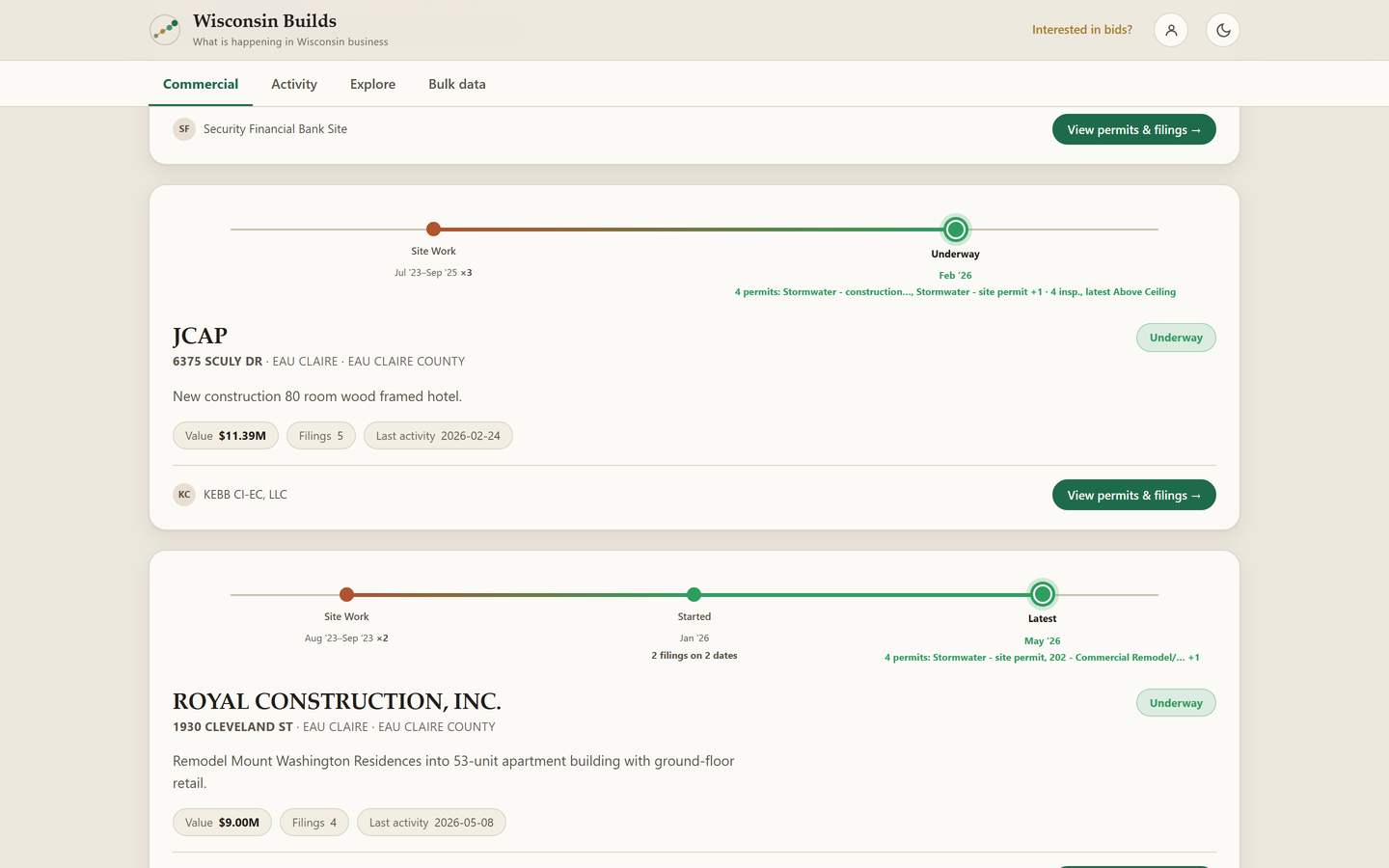1389x868 pixels.
Task: Click Royal Construction's Started timeline dot
Action: pos(694,594)
